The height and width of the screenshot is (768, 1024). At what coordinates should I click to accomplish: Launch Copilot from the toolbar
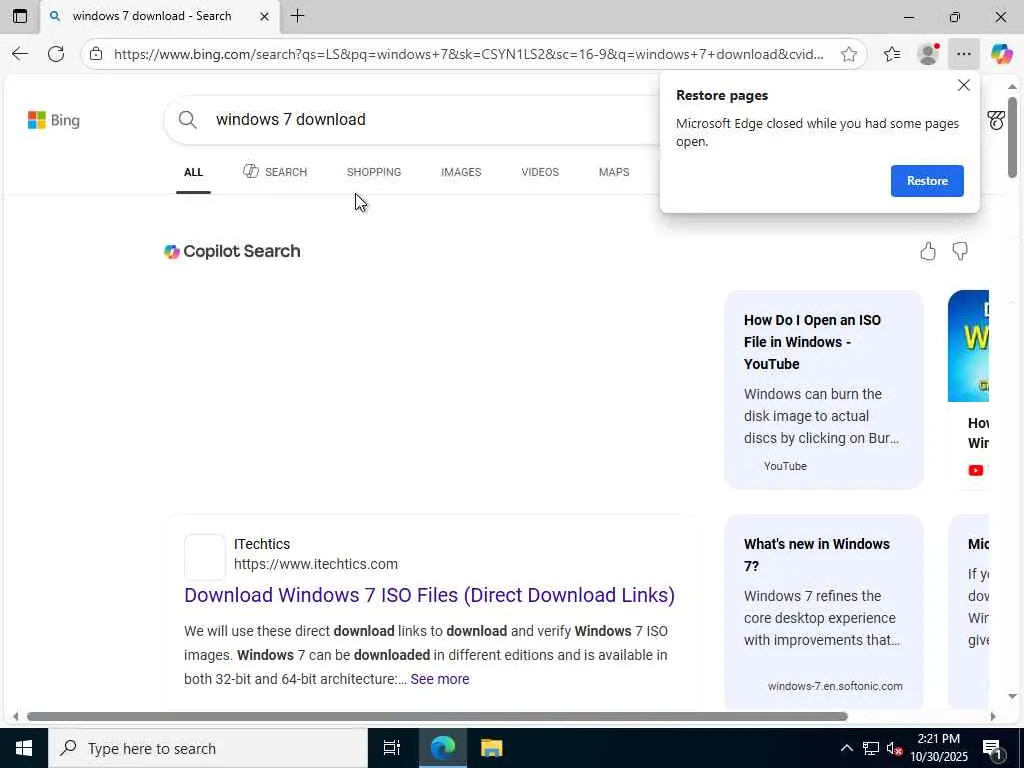(x=1002, y=54)
